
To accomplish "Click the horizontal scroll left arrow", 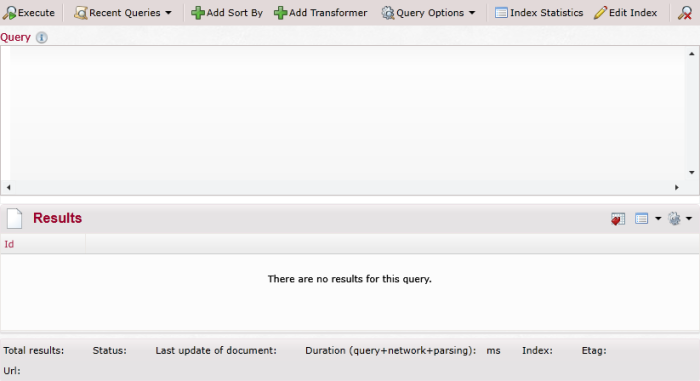I will click(x=8, y=187).
